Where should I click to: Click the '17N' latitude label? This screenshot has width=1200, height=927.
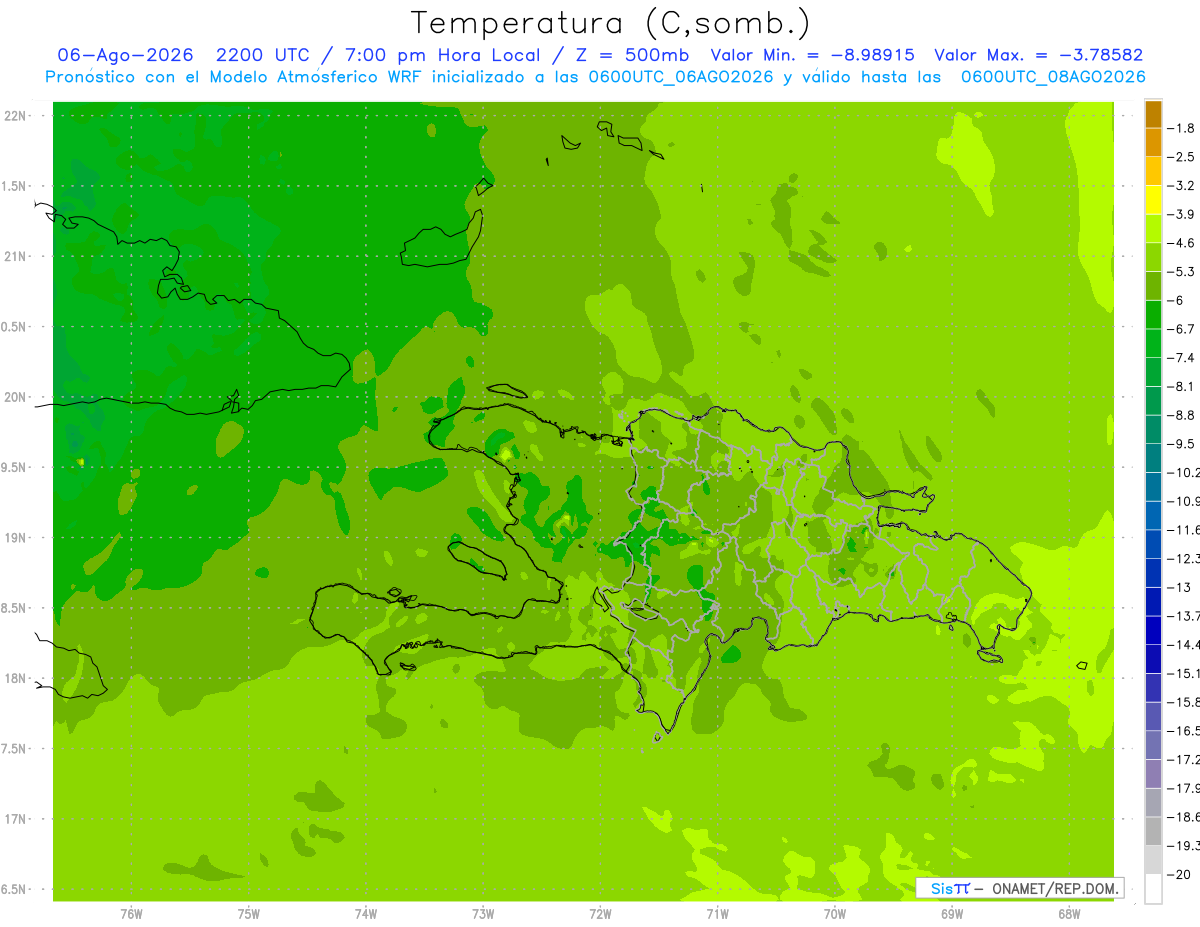15,819
